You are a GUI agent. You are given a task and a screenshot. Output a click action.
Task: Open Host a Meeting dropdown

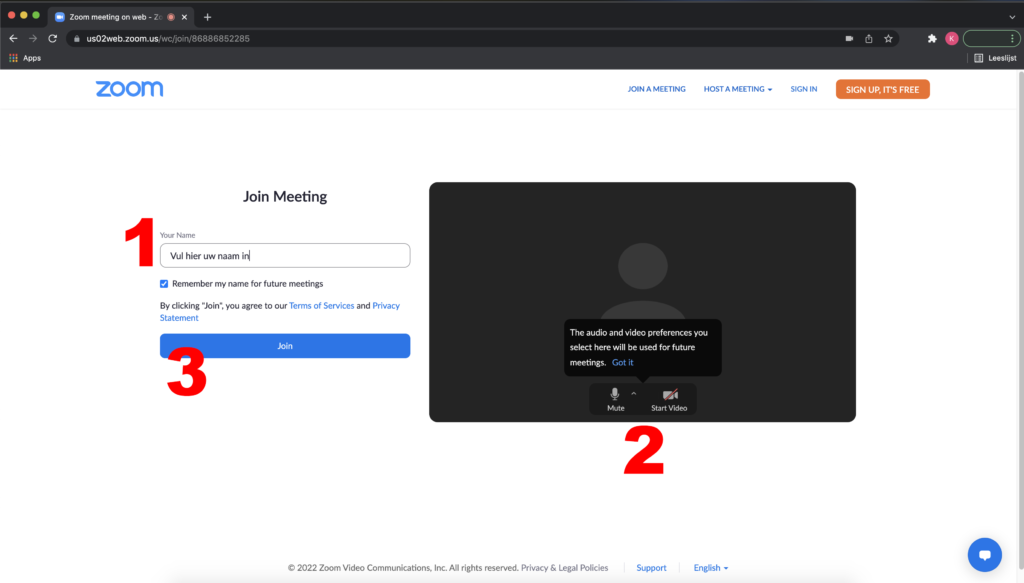click(737, 89)
